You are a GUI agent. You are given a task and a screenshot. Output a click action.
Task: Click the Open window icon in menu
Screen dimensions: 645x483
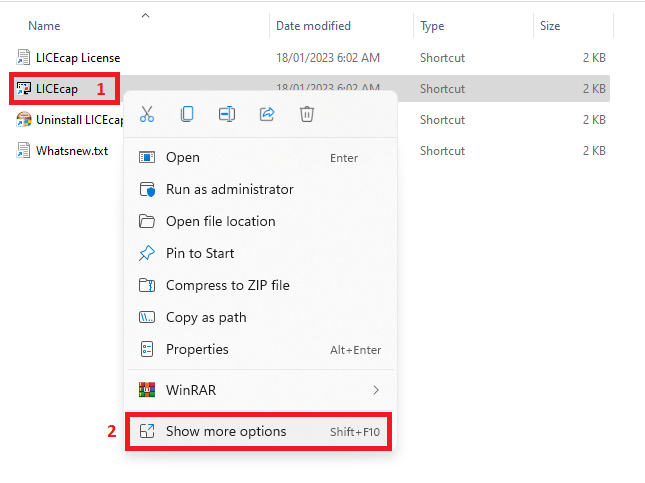click(147, 158)
